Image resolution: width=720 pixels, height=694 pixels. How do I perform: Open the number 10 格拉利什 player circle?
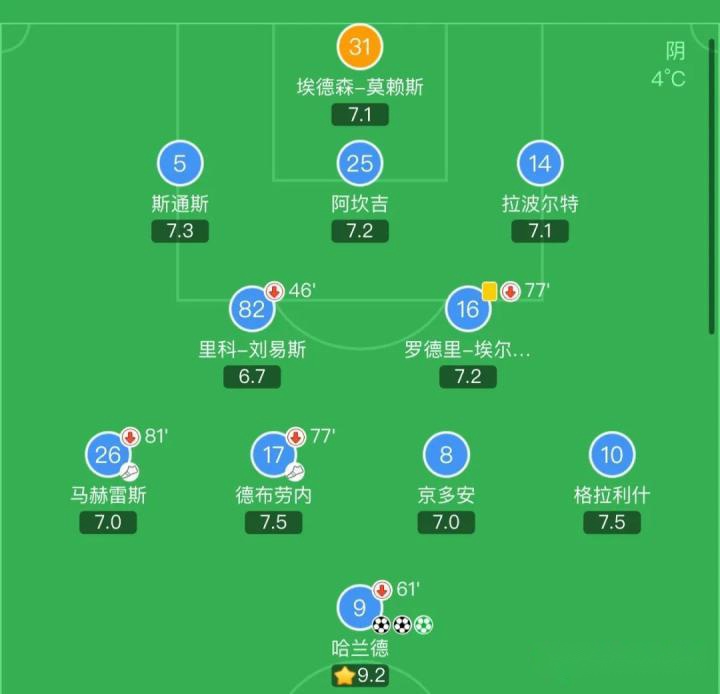tap(612, 456)
